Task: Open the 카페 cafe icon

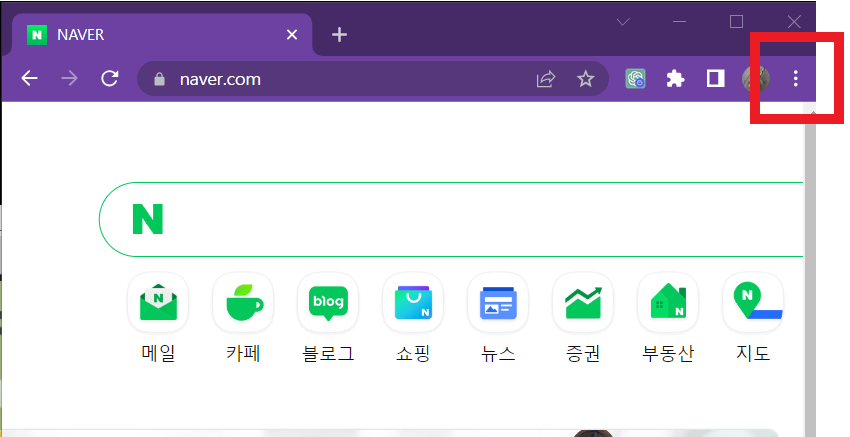Action: coord(243,302)
